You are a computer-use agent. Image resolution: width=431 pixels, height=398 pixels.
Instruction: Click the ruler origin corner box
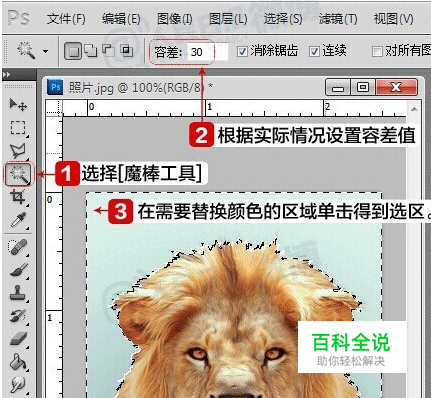(54, 108)
